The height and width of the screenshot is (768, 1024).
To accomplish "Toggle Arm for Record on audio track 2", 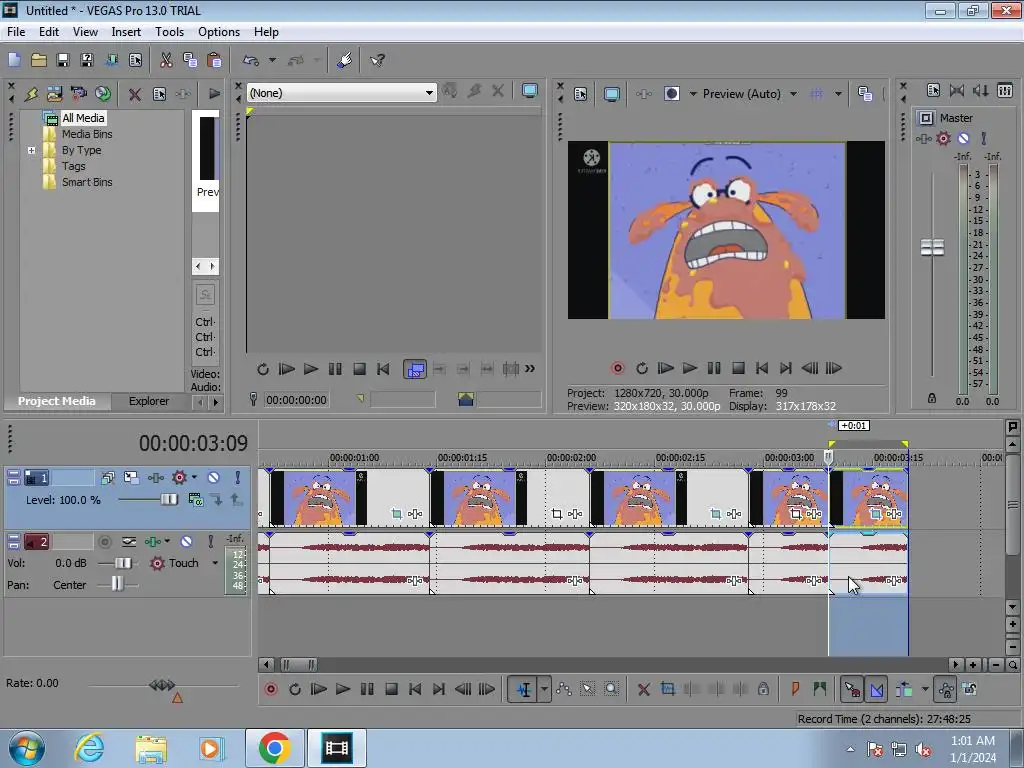I will [105, 541].
